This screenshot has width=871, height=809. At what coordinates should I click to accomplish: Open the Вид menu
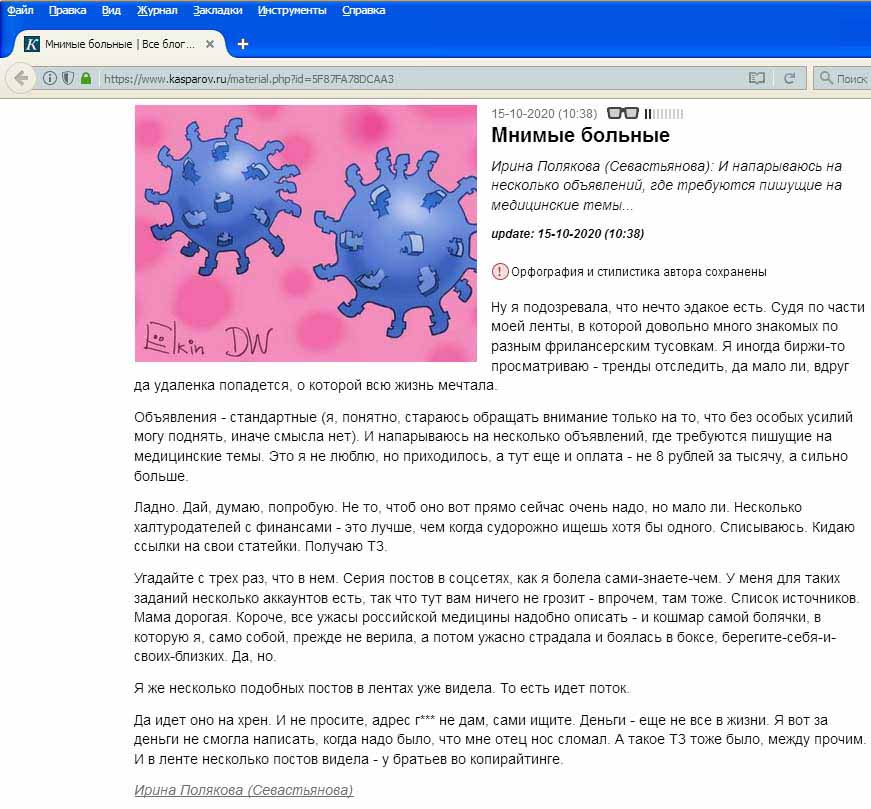pos(111,10)
